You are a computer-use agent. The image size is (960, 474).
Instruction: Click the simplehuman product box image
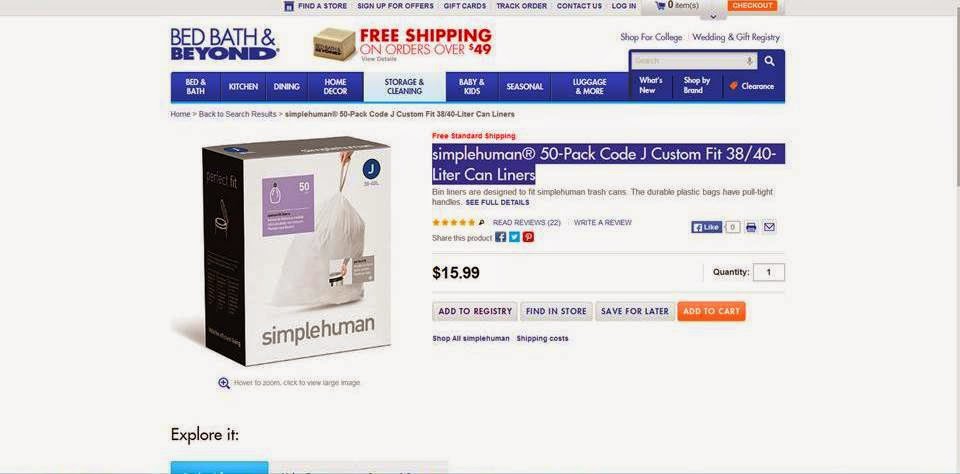[x=296, y=250]
